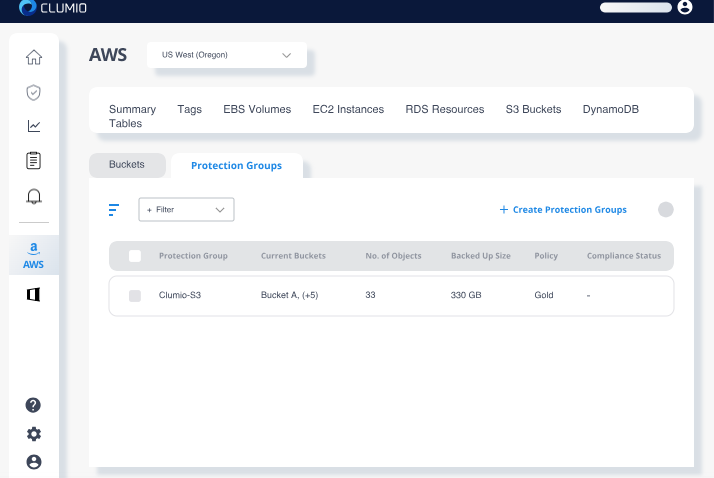Click the Clumio logo
Image resolution: width=714 pixels, height=478 pixels.
tap(53, 8)
